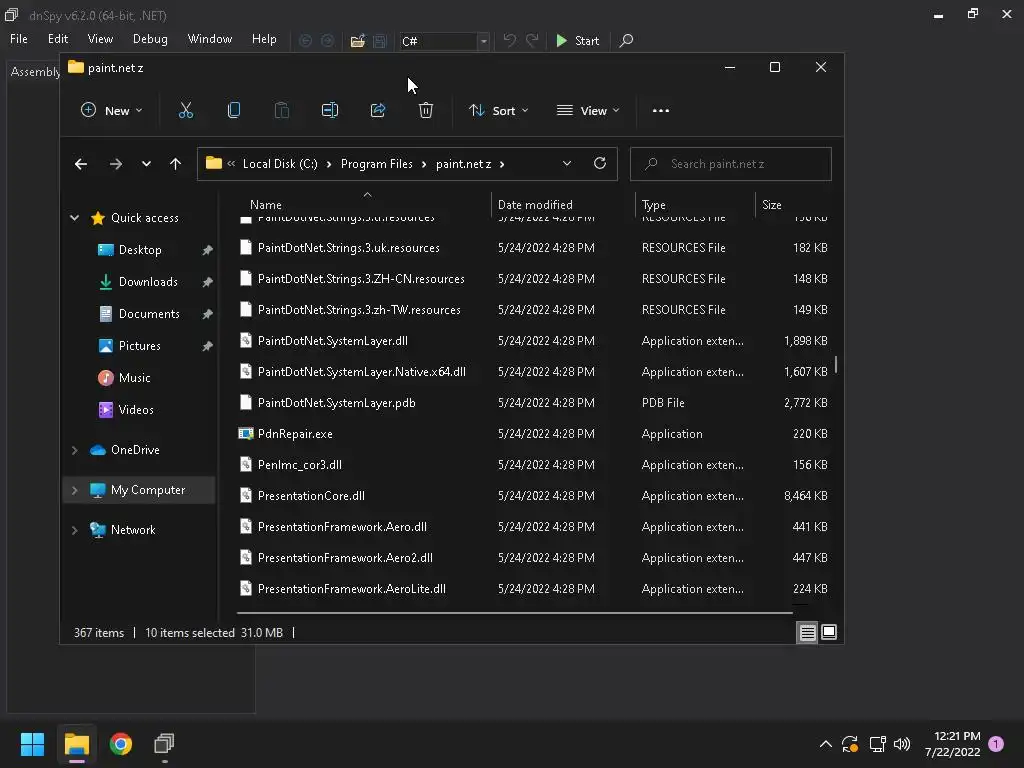Open the clock and date tray area
Viewport: 1024px width, 768px height.
952,744
